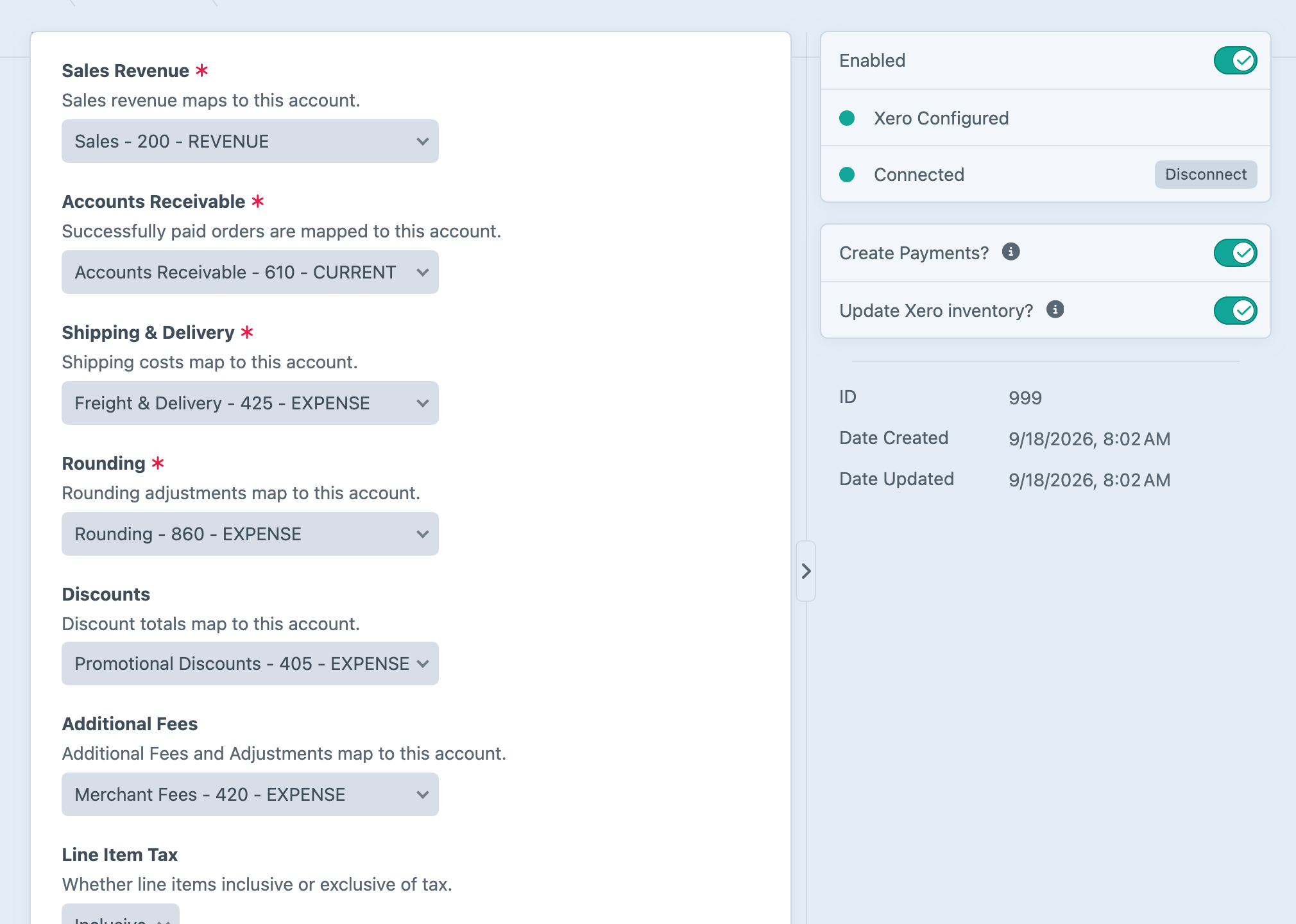Screen dimensions: 1296x924
Task: Click the ID value 999
Action: coord(1025,398)
